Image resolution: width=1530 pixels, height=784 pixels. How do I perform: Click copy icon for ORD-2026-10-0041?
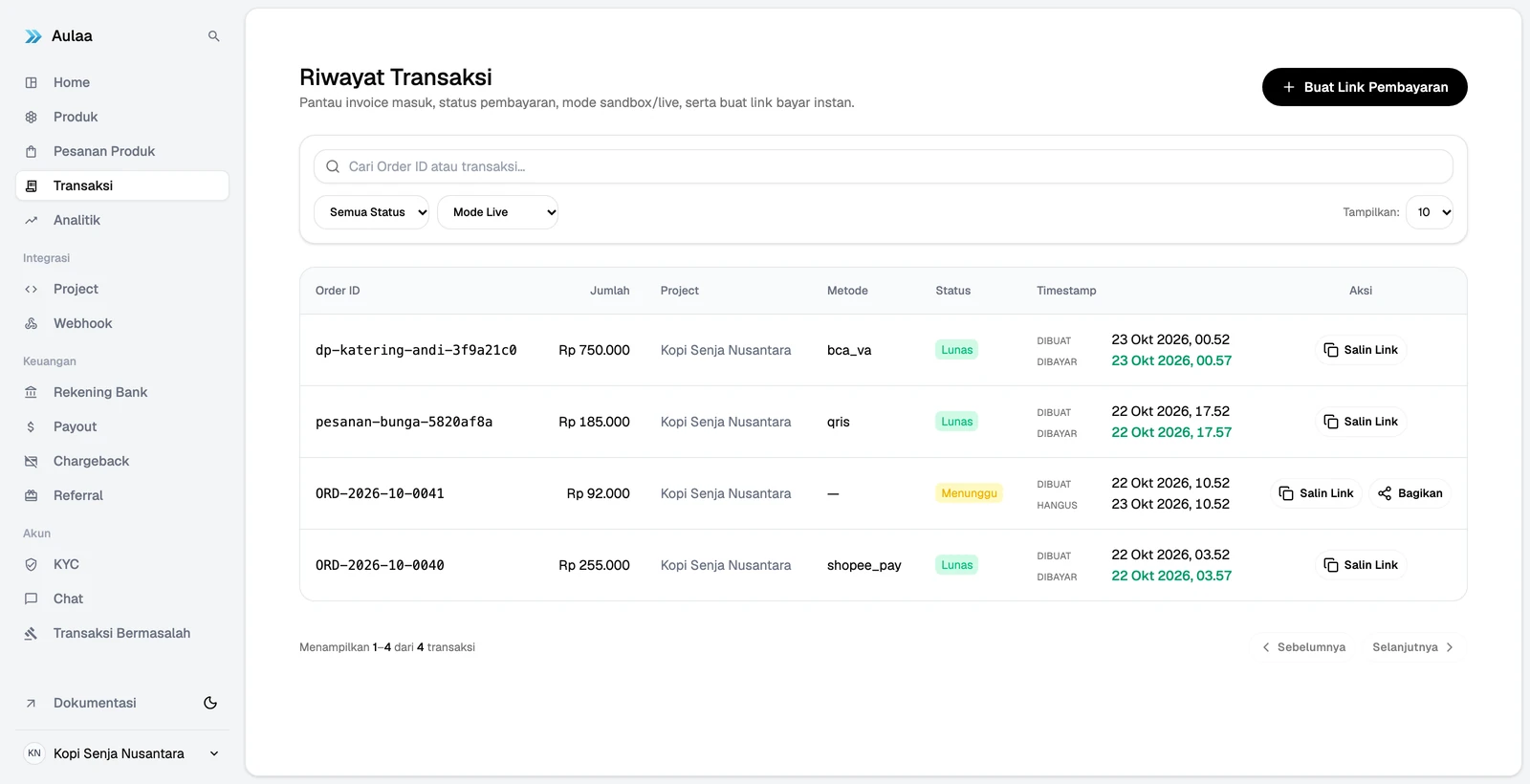click(1286, 493)
